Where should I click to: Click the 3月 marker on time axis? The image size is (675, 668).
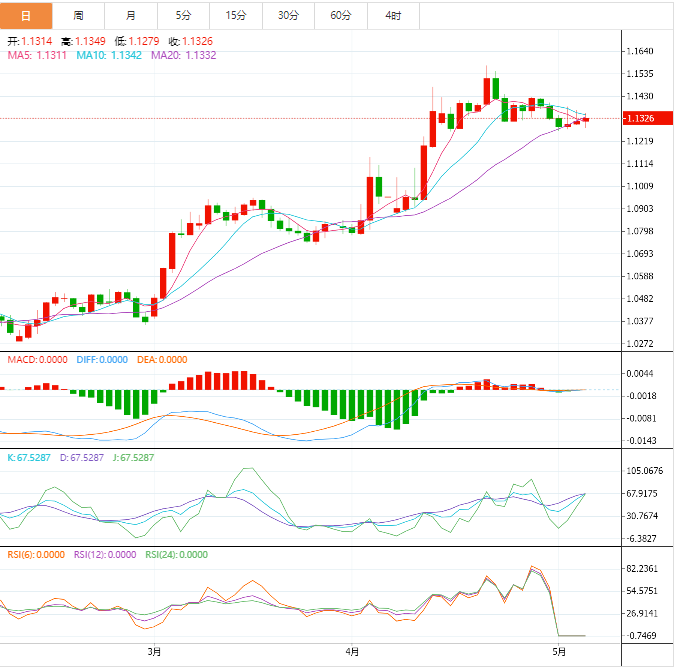154,652
